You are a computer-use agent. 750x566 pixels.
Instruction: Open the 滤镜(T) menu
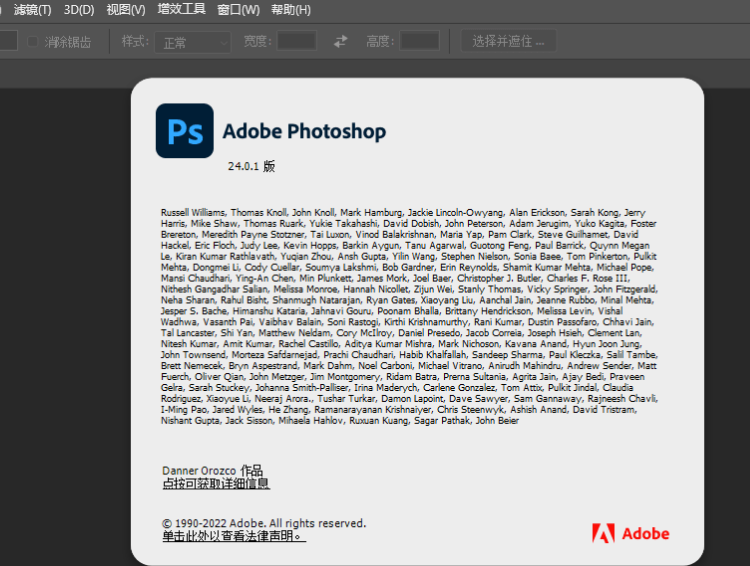33,10
